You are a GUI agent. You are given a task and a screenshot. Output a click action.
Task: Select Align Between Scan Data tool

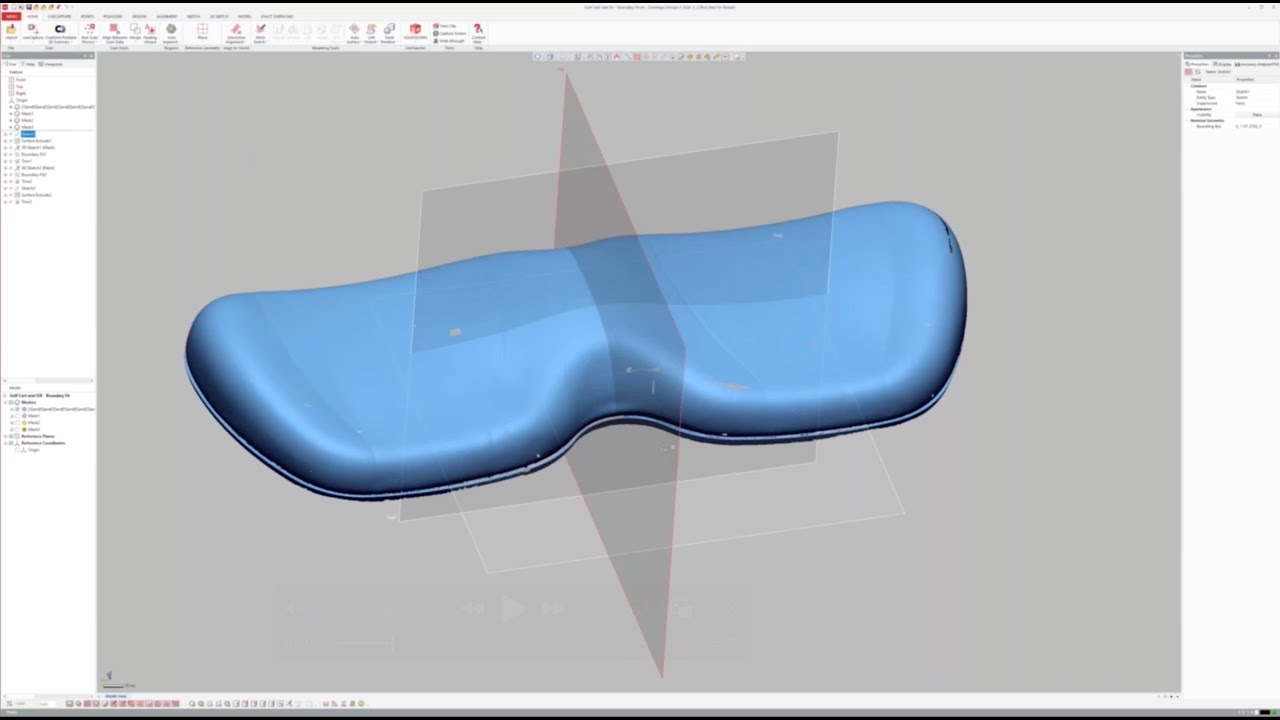[114, 33]
